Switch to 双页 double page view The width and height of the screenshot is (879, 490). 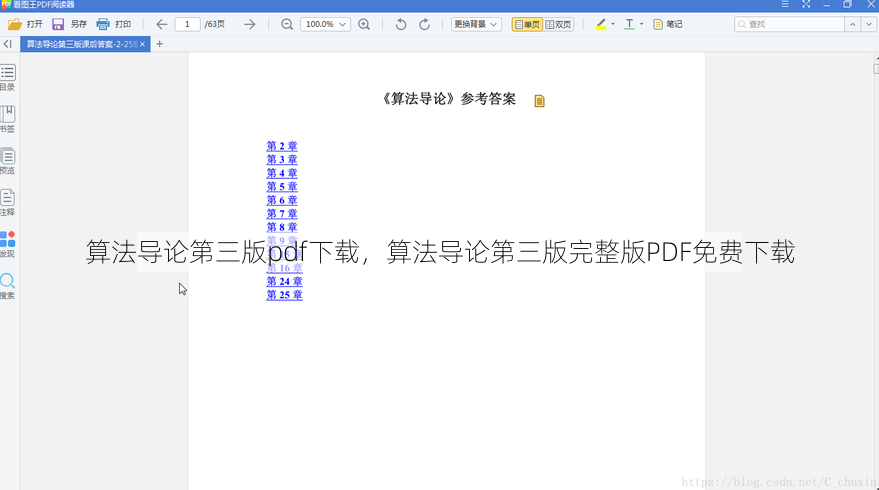pos(558,24)
